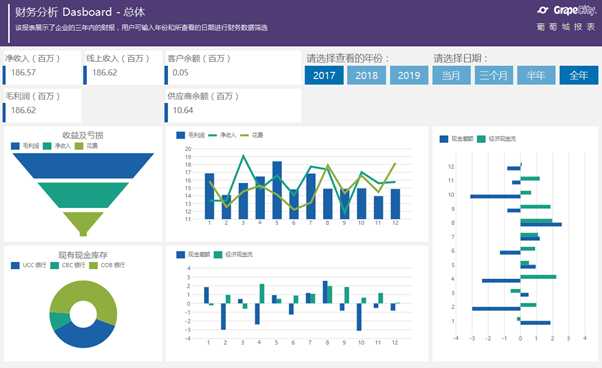Select the teal middle funnel segment

tap(83, 195)
